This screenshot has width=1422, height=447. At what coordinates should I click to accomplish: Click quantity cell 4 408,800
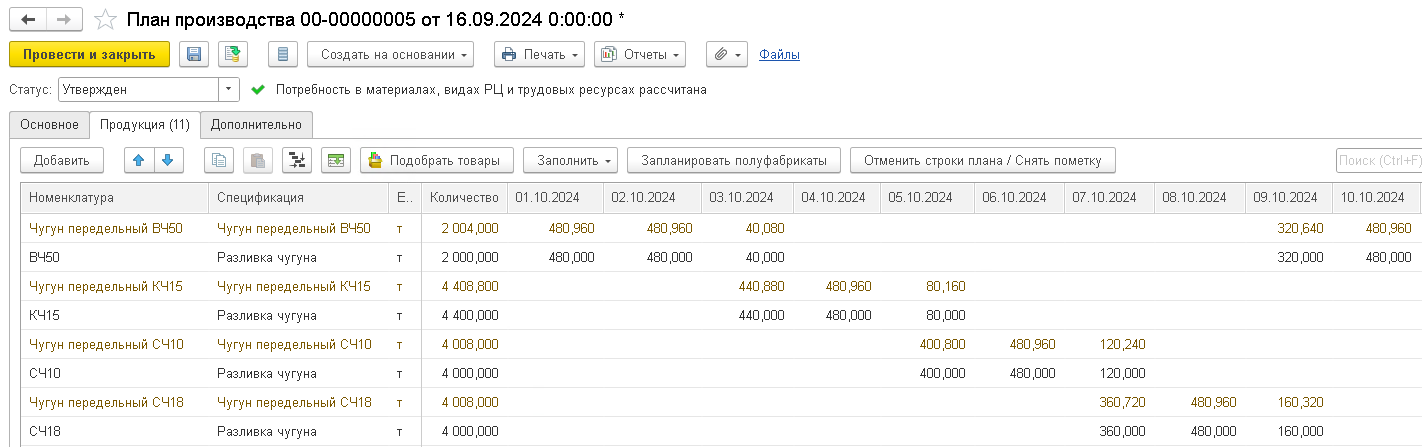coord(464,286)
